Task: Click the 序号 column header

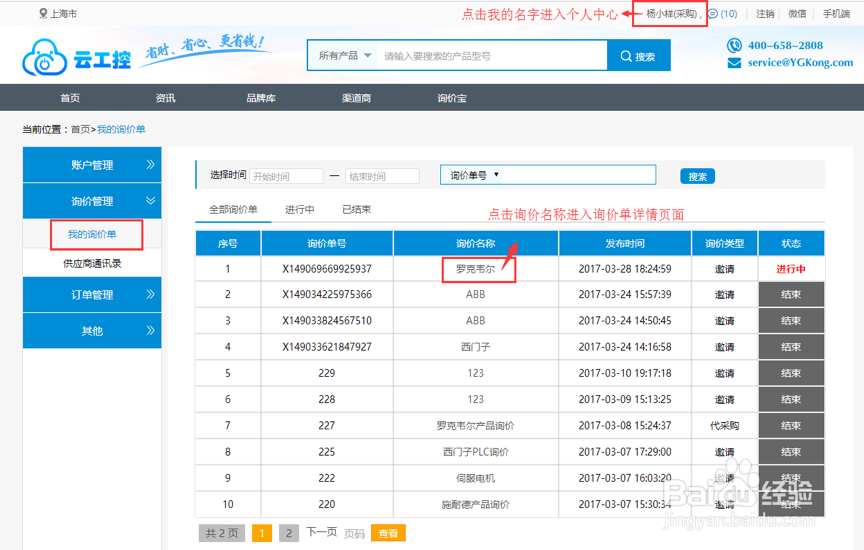Action: tap(228, 243)
